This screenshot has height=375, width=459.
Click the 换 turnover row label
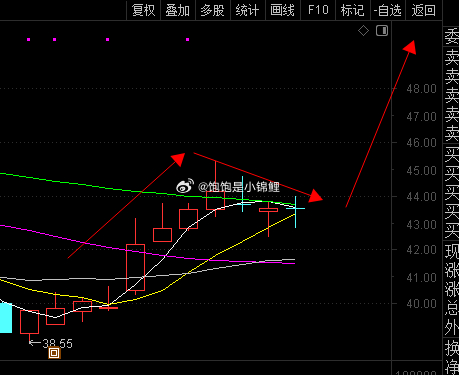coord(452,349)
